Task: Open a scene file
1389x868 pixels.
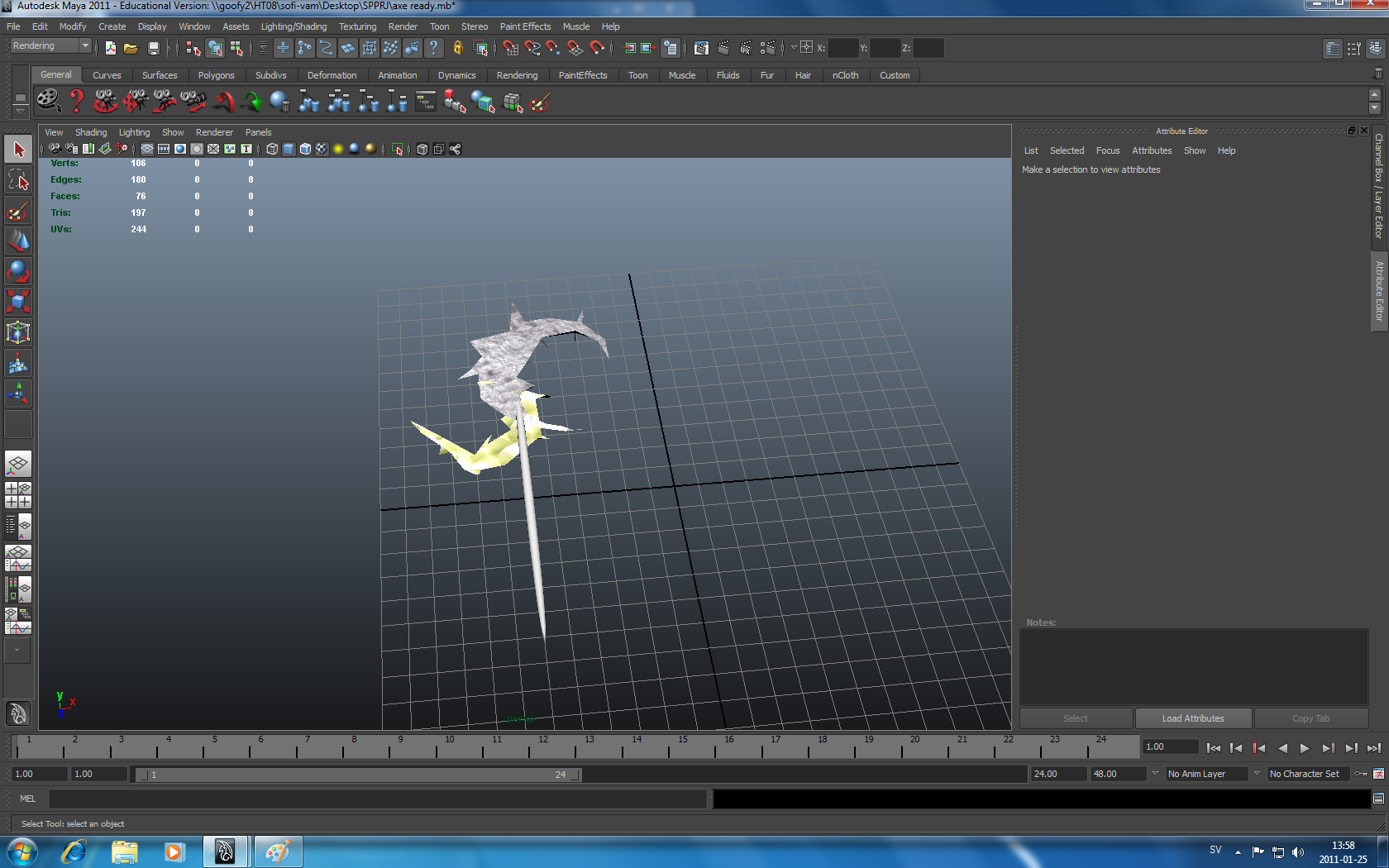Action: pyautogui.click(x=131, y=48)
